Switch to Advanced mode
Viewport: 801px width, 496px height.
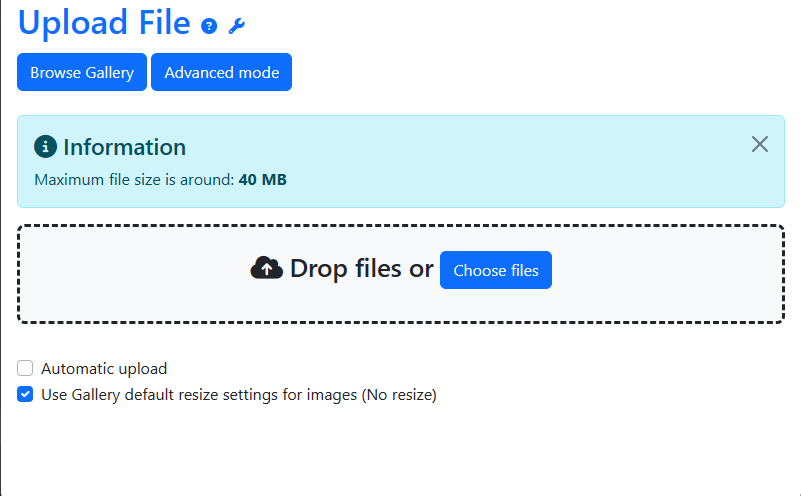(x=221, y=72)
